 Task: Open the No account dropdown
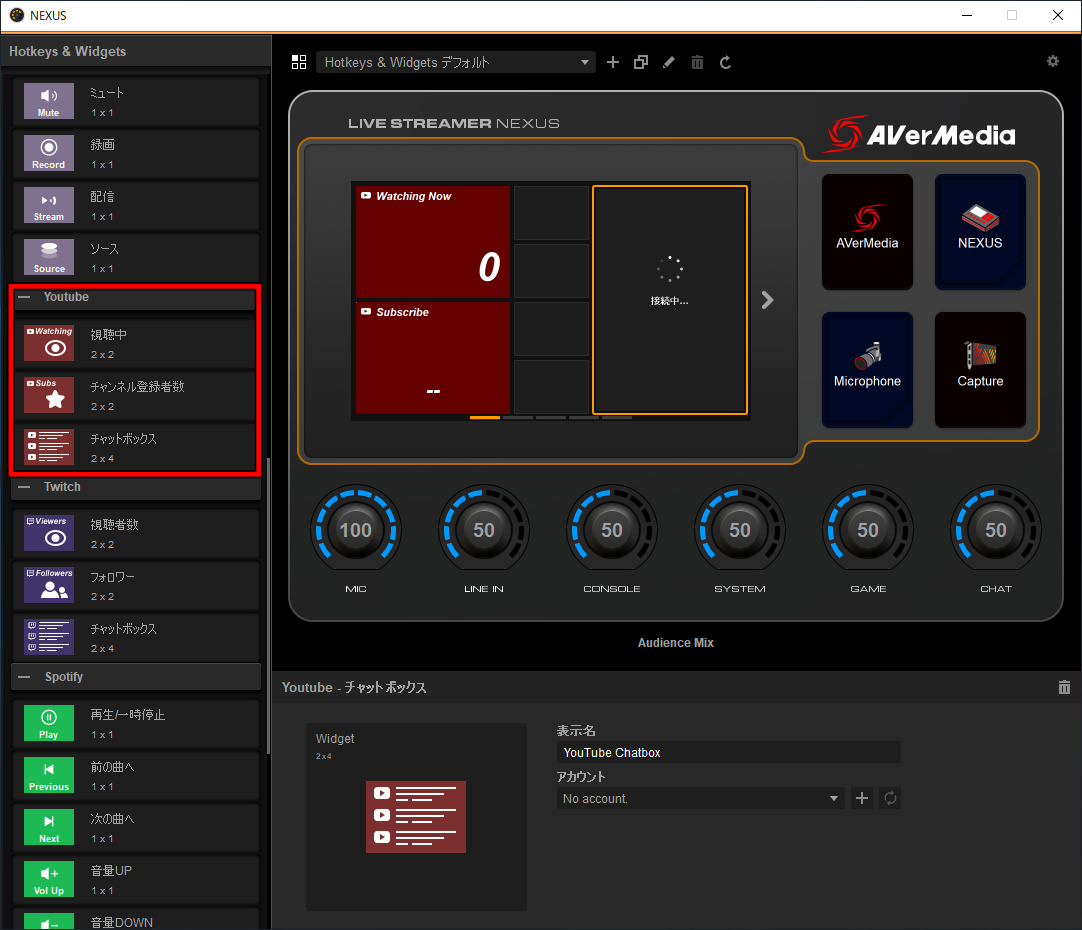pyautogui.click(x=700, y=798)
